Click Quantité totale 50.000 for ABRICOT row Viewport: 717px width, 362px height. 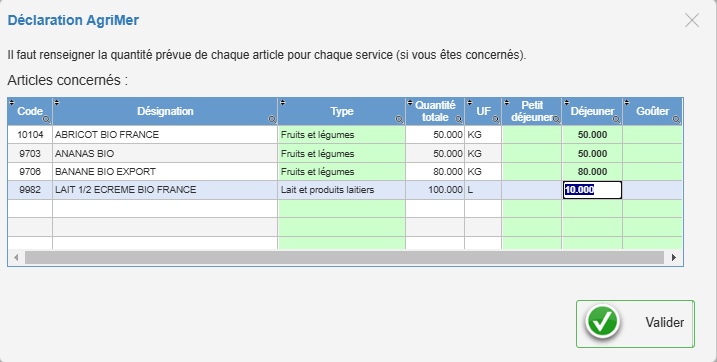[x=435, y=135]
